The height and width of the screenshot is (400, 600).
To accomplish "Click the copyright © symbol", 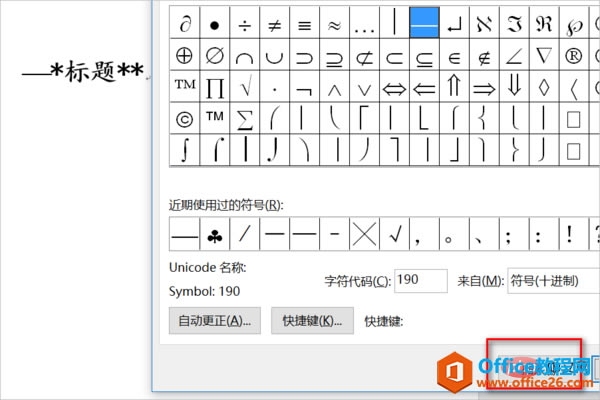I will [184, 118].
